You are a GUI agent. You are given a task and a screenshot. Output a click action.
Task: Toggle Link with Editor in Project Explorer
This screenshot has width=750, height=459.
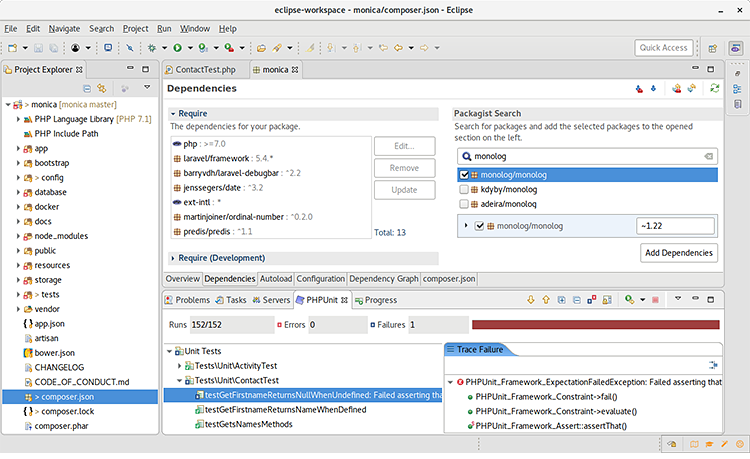pyautogui.click(x=101, y=89)
